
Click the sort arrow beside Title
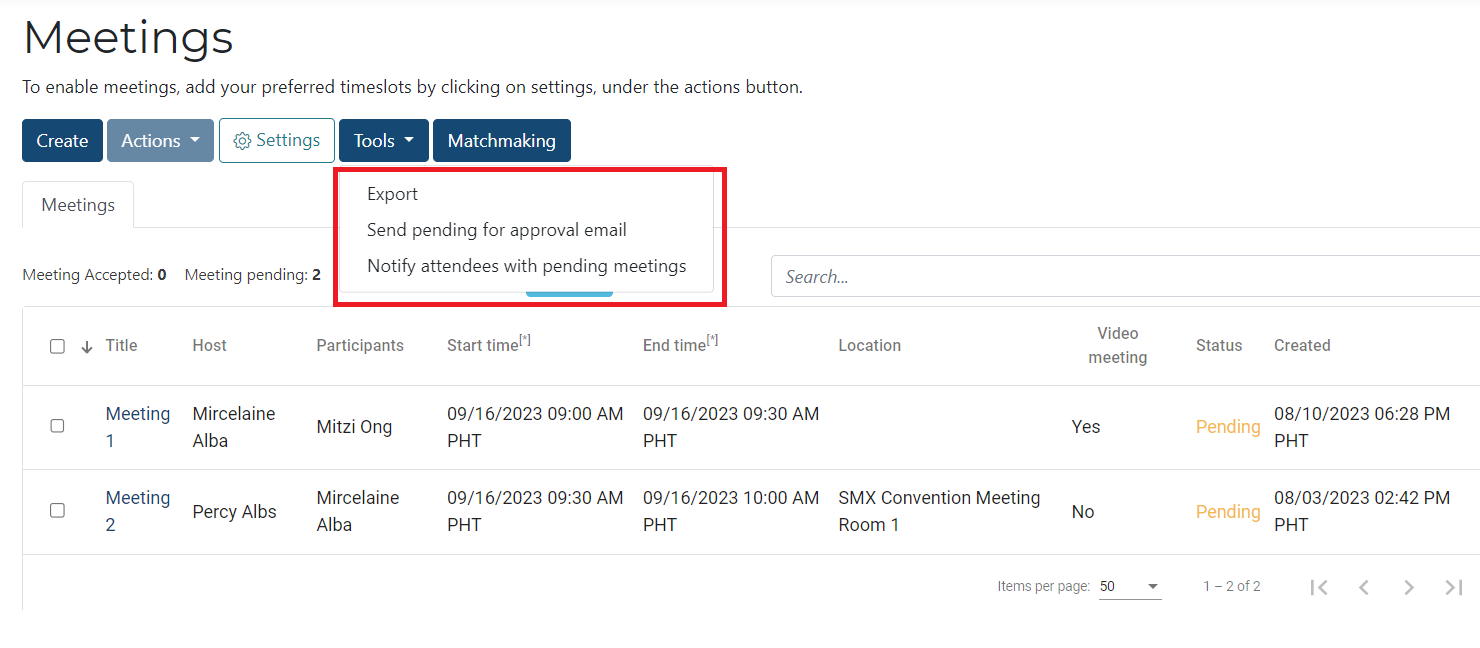tap(87, 346)
